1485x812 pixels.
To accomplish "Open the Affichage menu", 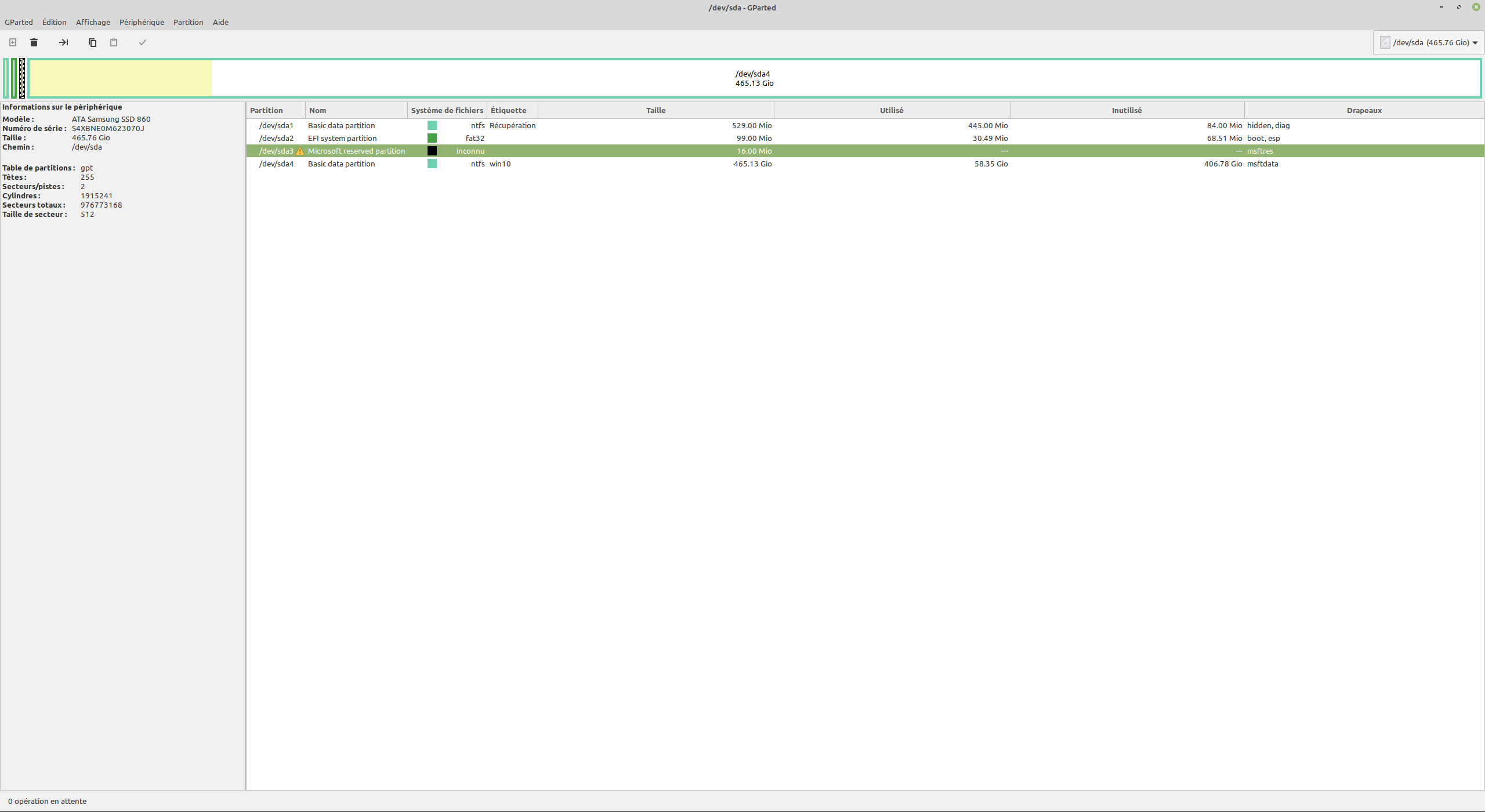I will pos(93,22).
